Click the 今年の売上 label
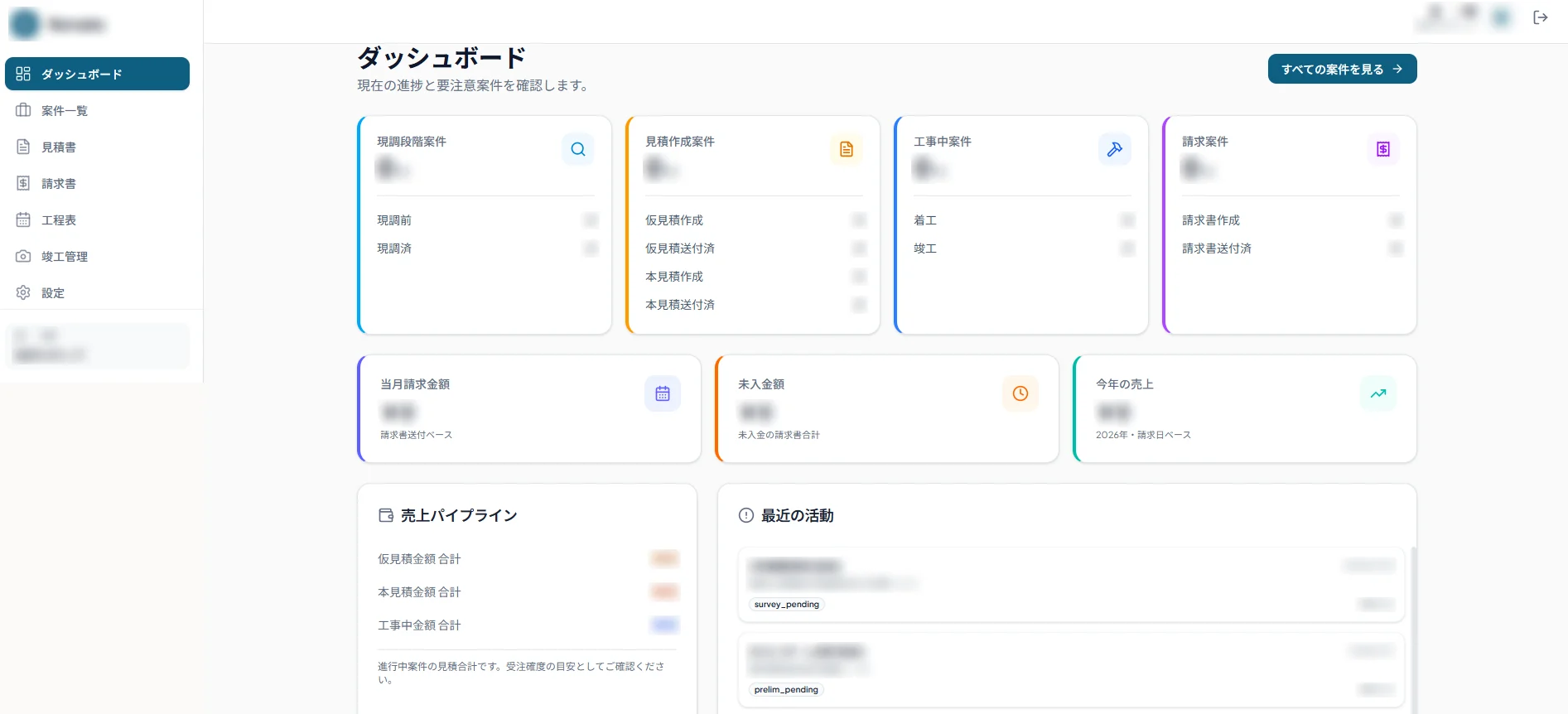1568x714 pixels. point(1125,384)
